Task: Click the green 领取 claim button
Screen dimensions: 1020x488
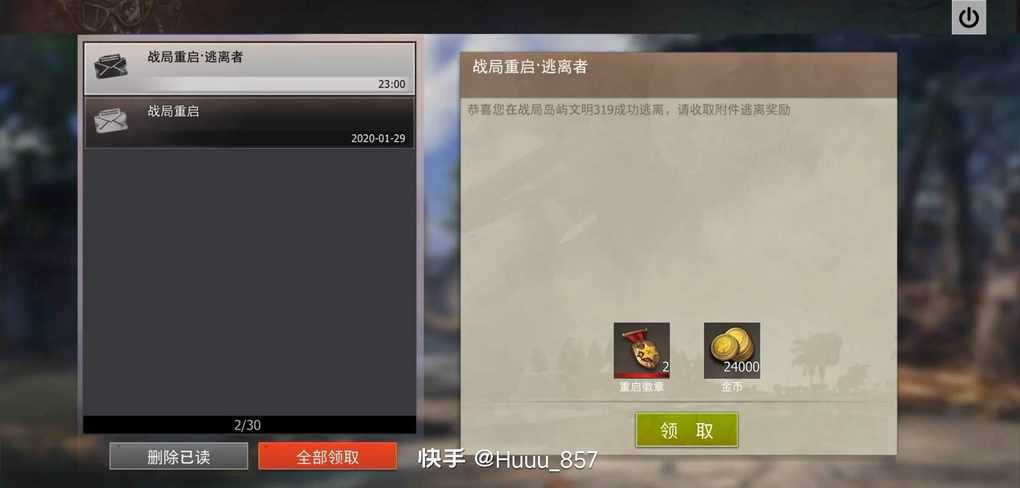Action: point(686,430)
